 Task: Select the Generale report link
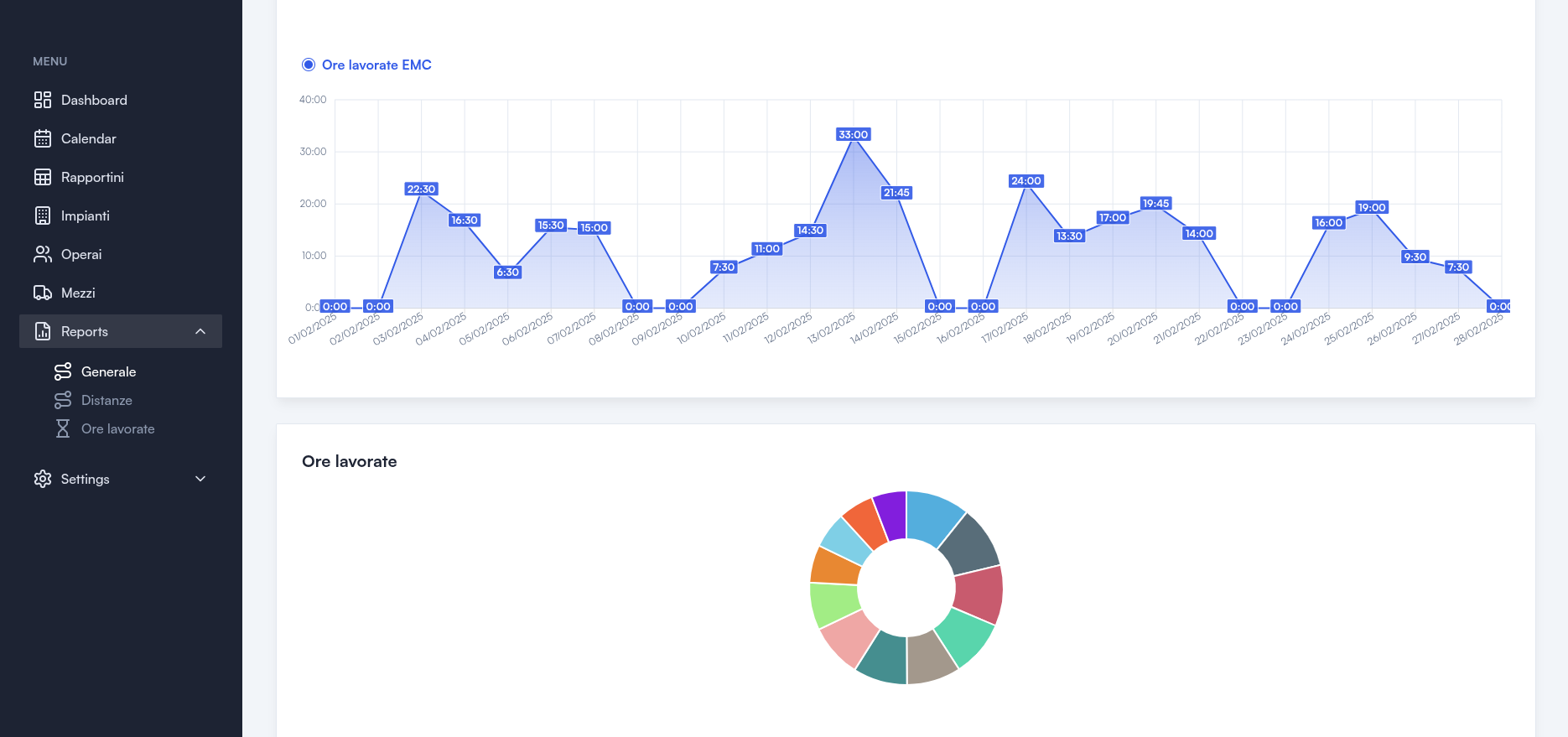(x=108, y=371)
